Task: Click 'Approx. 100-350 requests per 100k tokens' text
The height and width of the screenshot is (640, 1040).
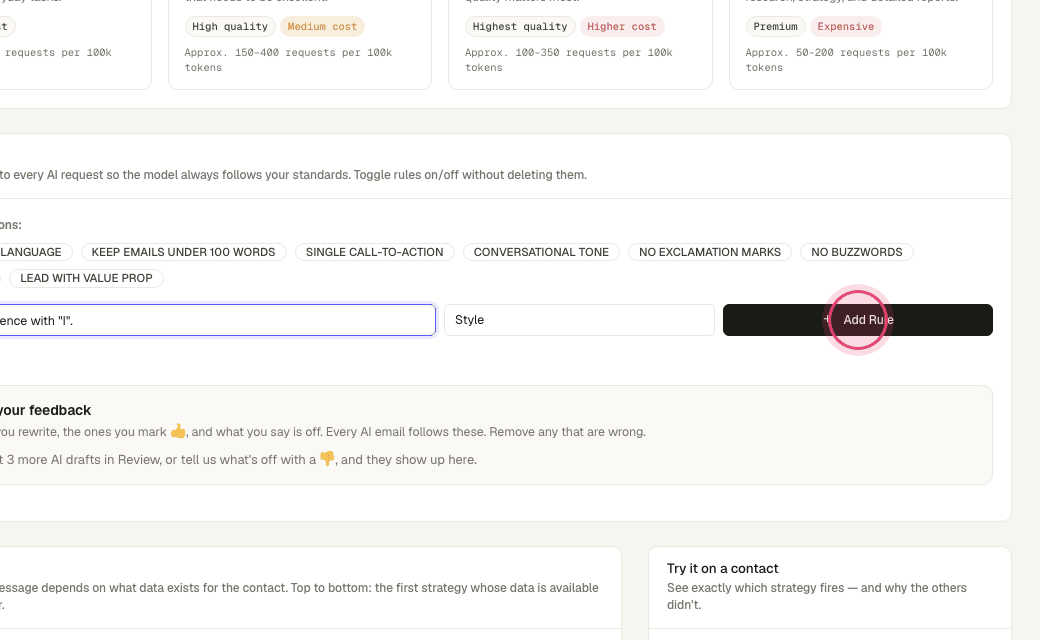Action: click(568, 60)
